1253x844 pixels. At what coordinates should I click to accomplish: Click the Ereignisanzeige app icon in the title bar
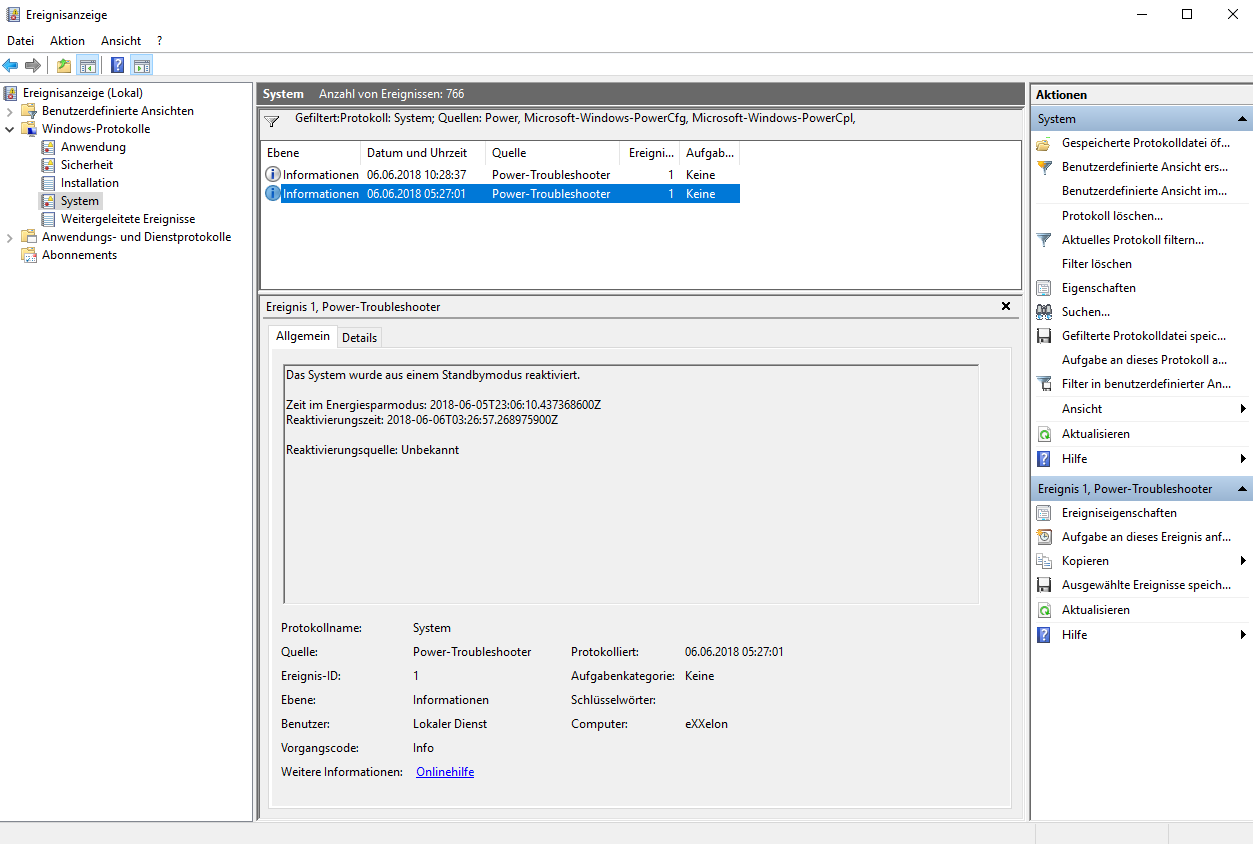(x=12, y=15)
